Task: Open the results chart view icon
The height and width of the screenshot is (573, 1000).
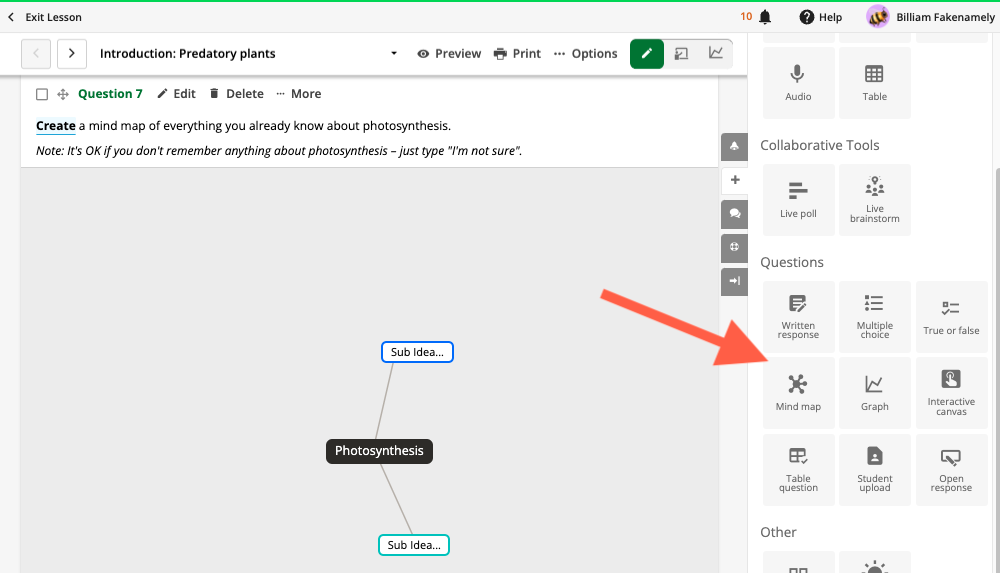Action: pos(716,54)
